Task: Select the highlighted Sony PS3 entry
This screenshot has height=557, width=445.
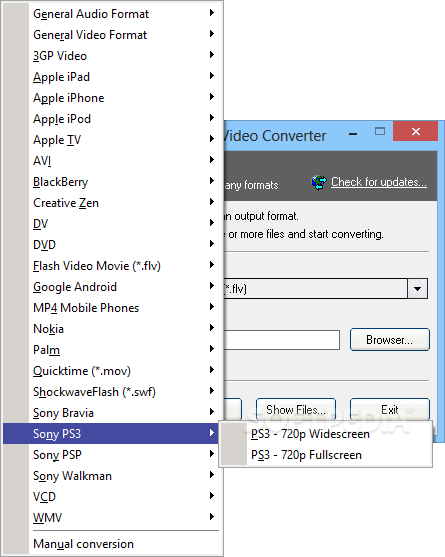Action: pos(112,433)
